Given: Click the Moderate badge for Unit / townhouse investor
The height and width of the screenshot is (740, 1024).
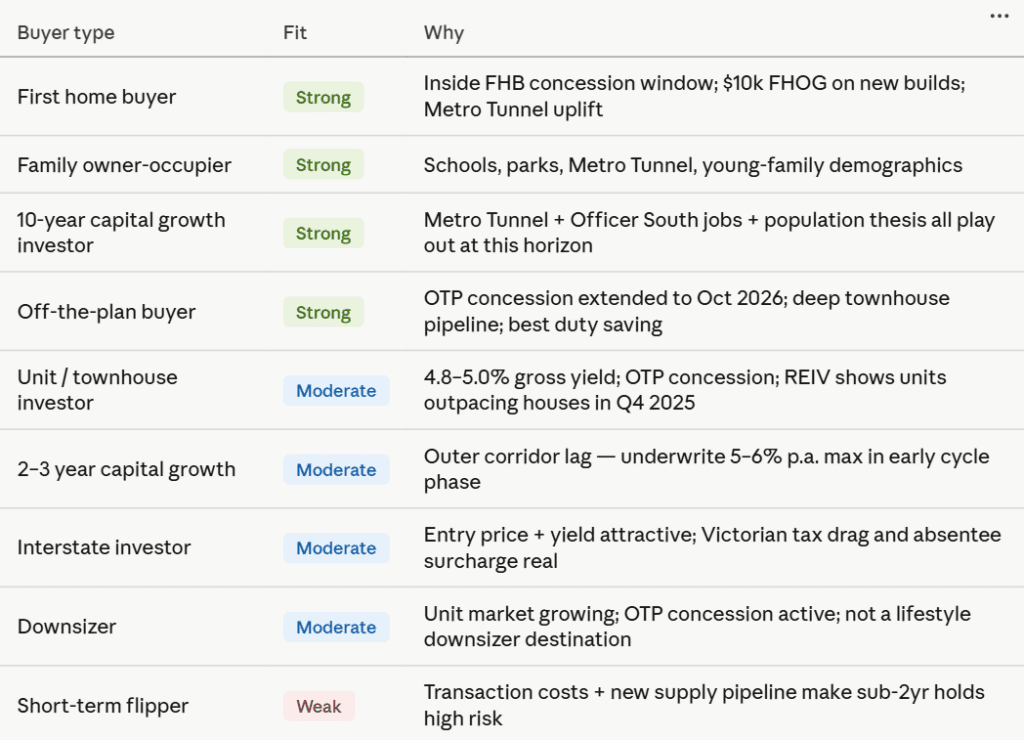Looking at the screenshot, I should 336,391.
